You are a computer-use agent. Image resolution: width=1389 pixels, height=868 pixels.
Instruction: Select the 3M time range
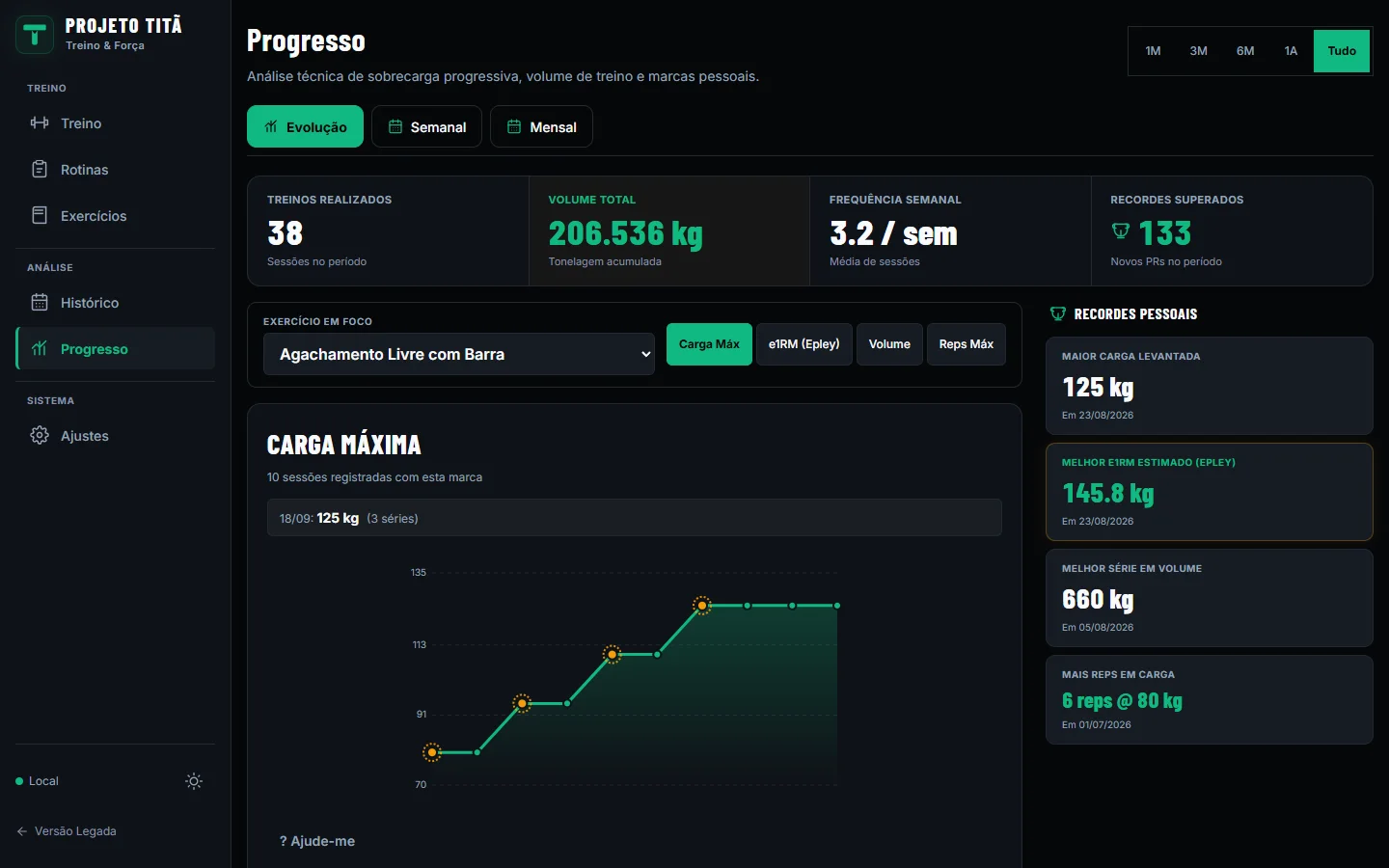pos(1198,51)
